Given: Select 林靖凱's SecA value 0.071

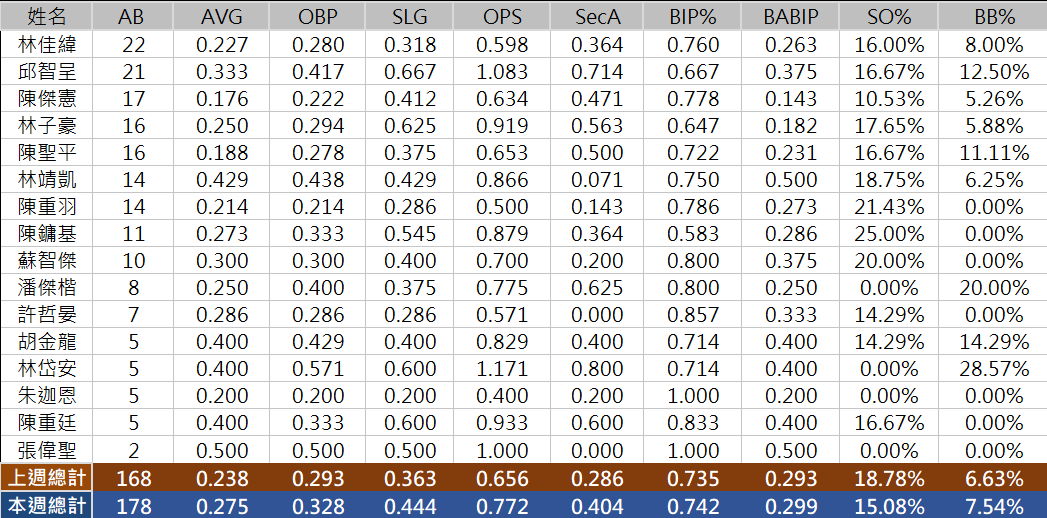Looking at the screenshot, I should (599, 179).
